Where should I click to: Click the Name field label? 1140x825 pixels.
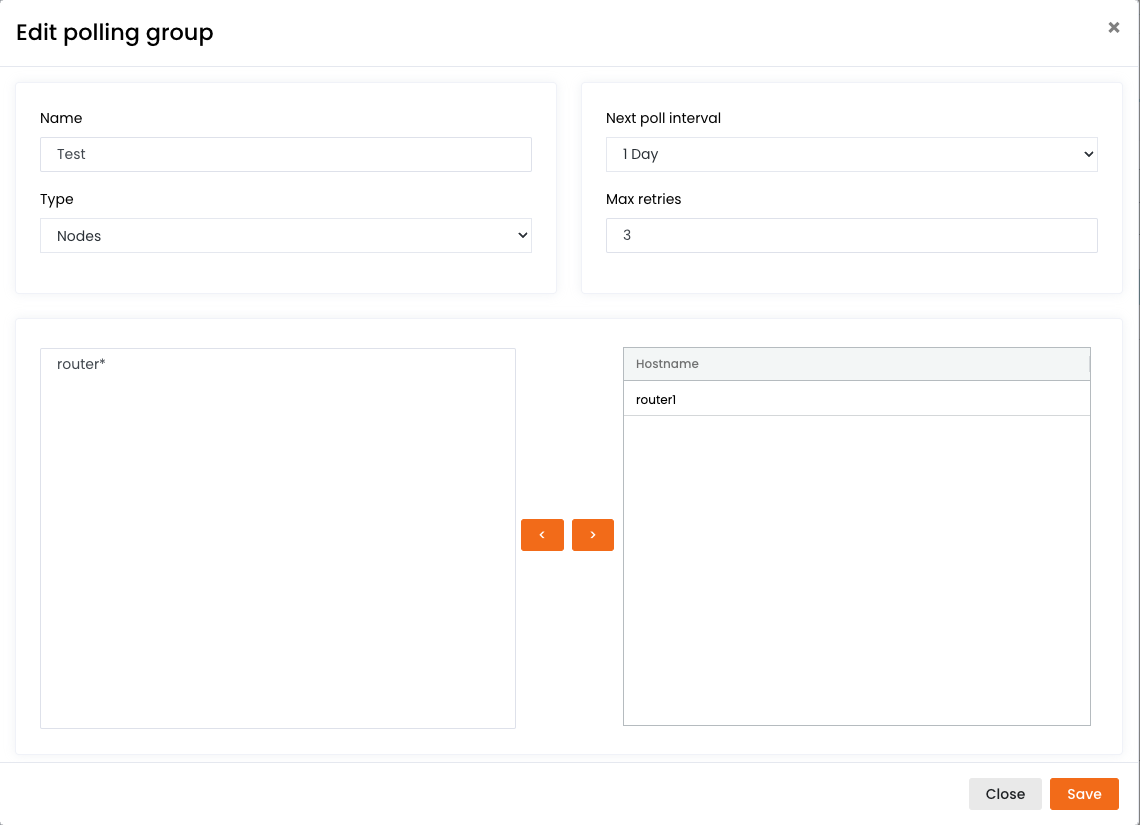pos(61,118)
